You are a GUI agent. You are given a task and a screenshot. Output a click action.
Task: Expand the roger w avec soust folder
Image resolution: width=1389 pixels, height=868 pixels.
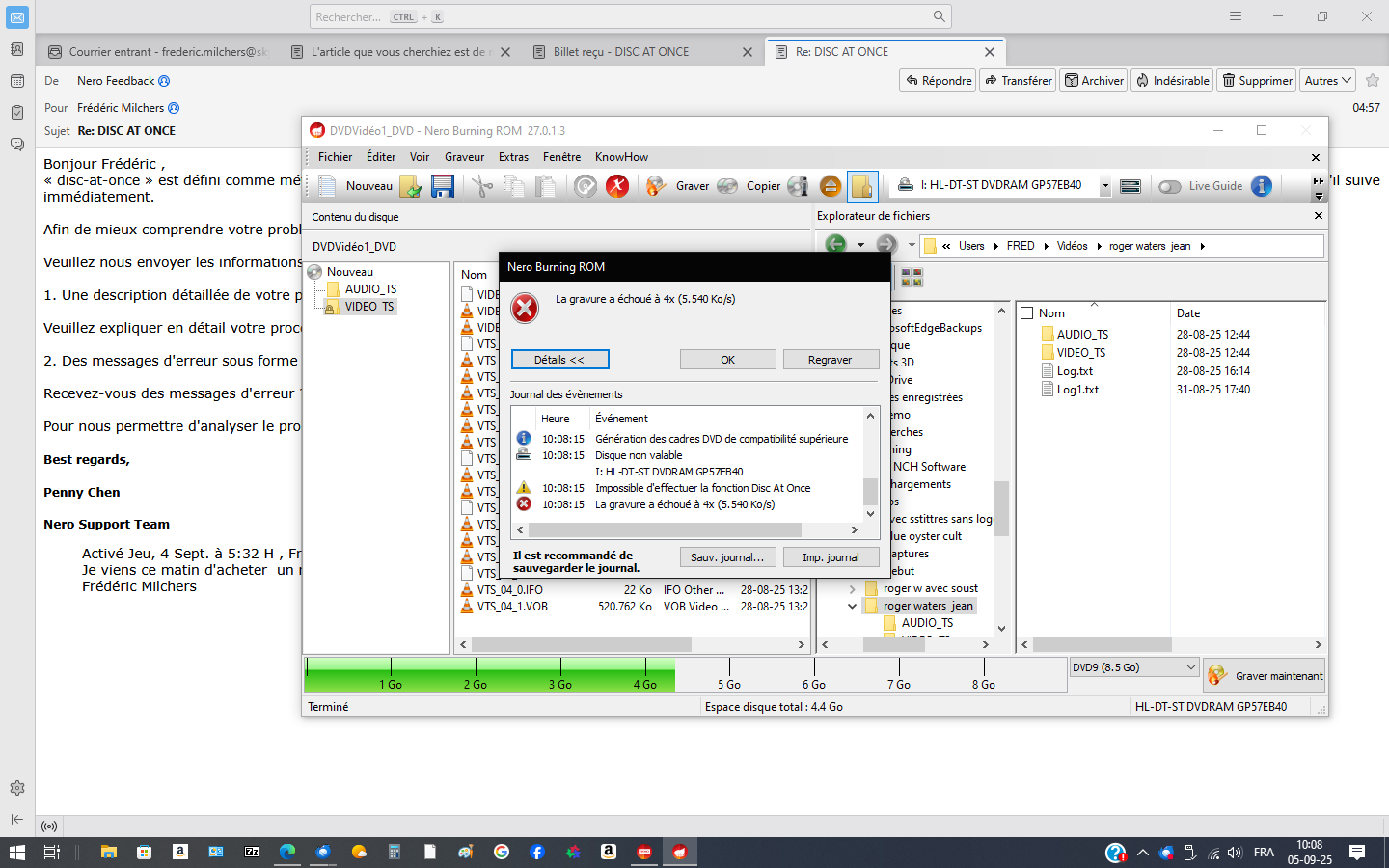[852, 589]
